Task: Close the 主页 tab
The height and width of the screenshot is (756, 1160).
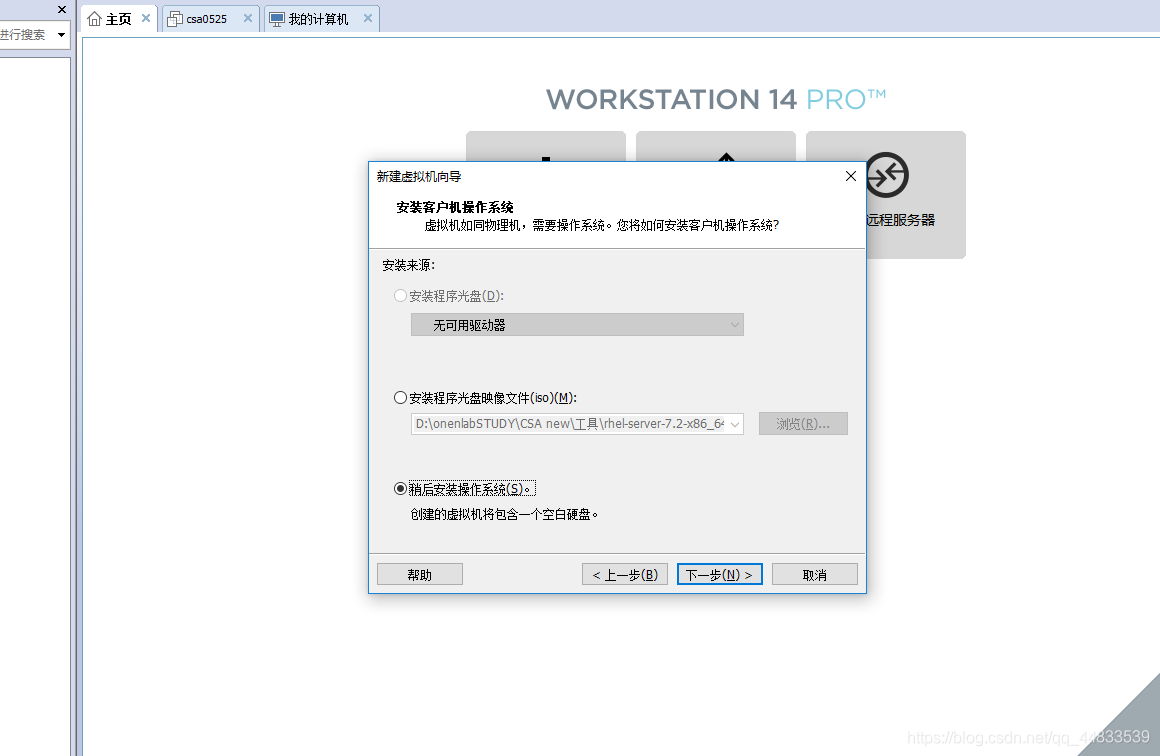Action: [x=146, y=18]
